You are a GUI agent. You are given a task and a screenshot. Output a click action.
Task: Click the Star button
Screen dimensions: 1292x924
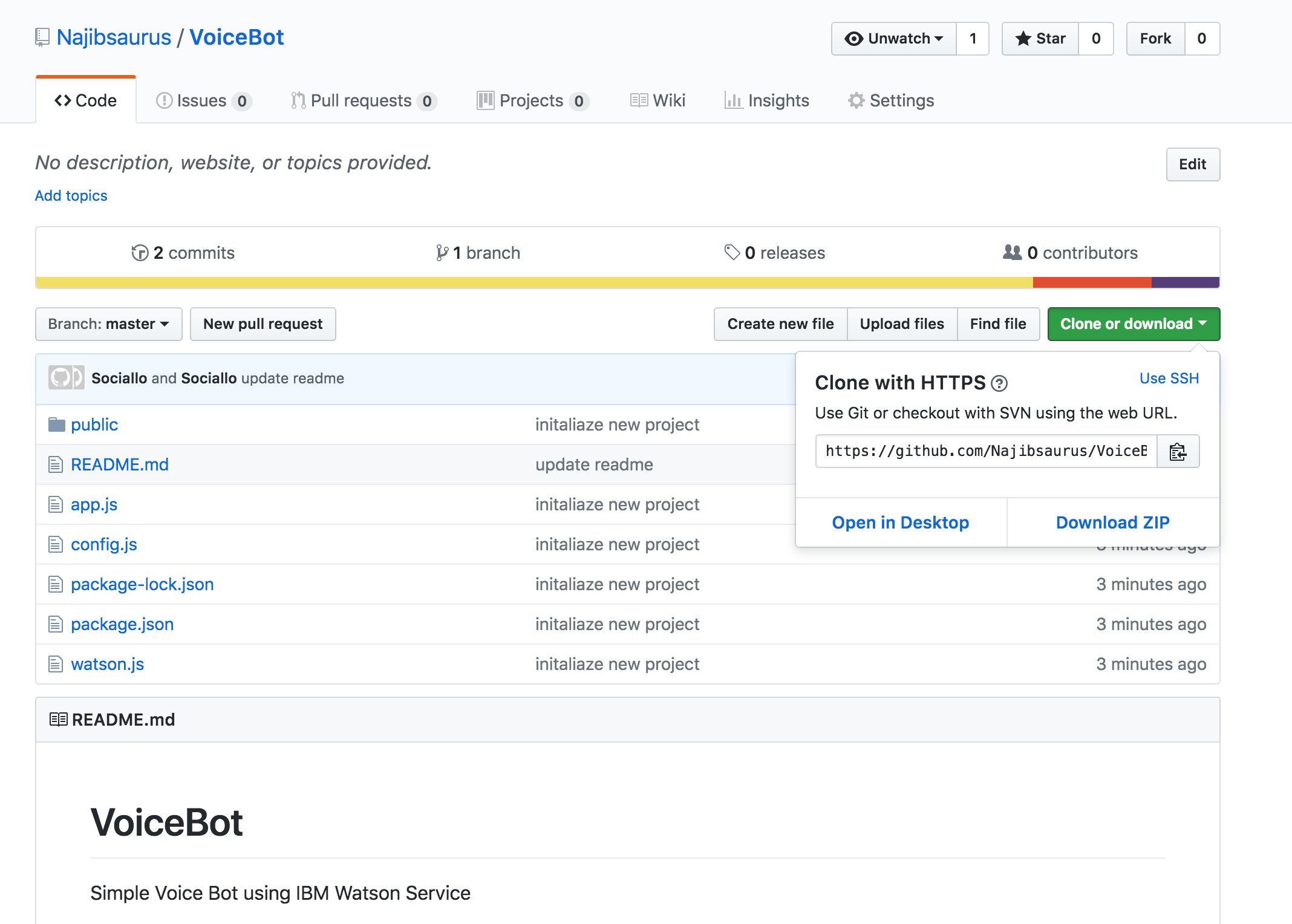click(x=1040, y=39)
